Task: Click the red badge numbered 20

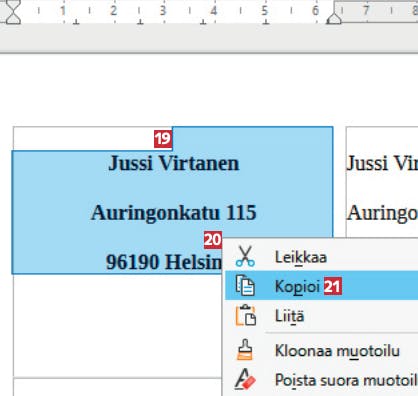Action: click(x=213, y=240)
